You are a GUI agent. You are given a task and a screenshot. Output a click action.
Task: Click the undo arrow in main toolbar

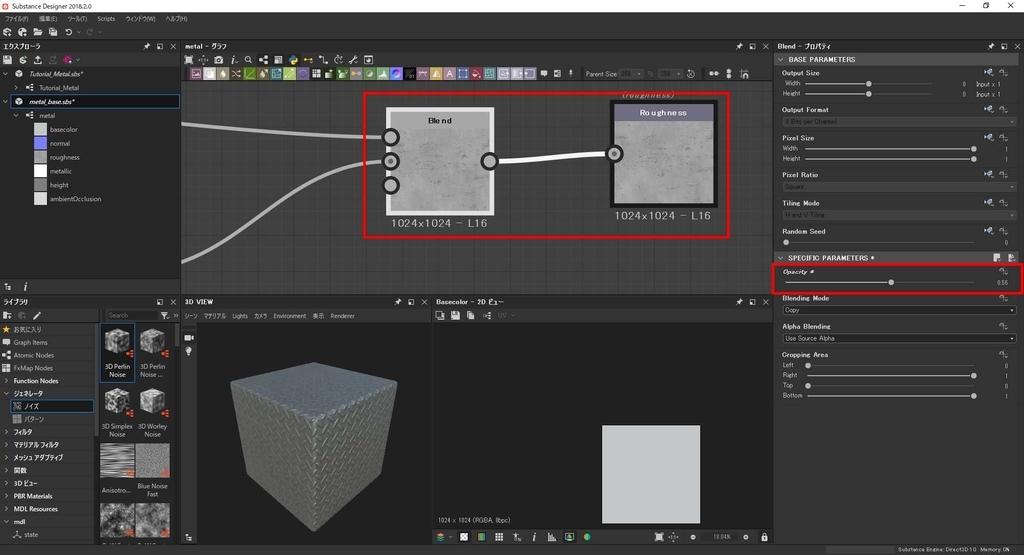click(68, 32)
